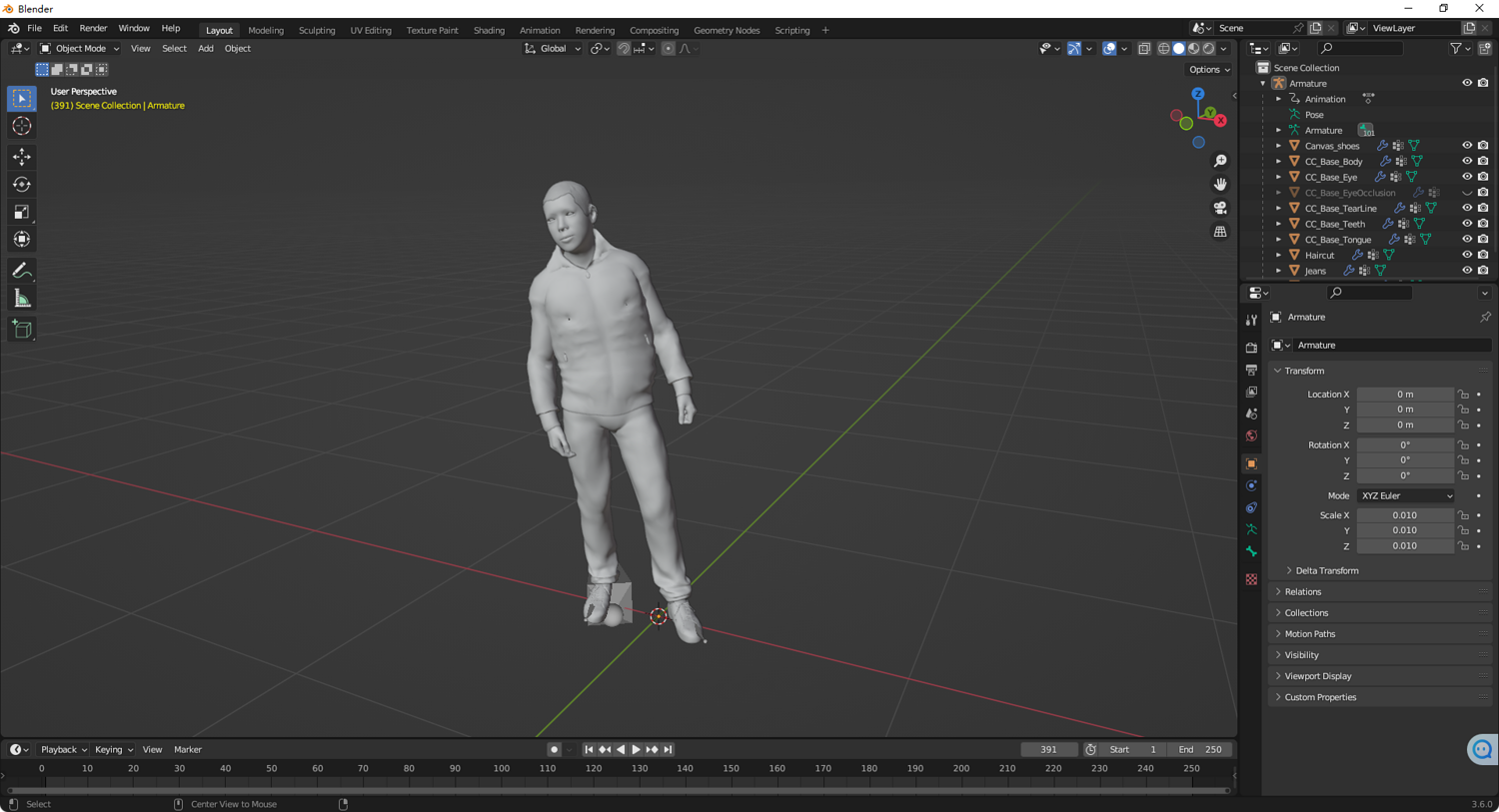This screenshot has width=1499, height=812.
Task: Expand the Delta Transform panel
Action: click(1326, 571)
